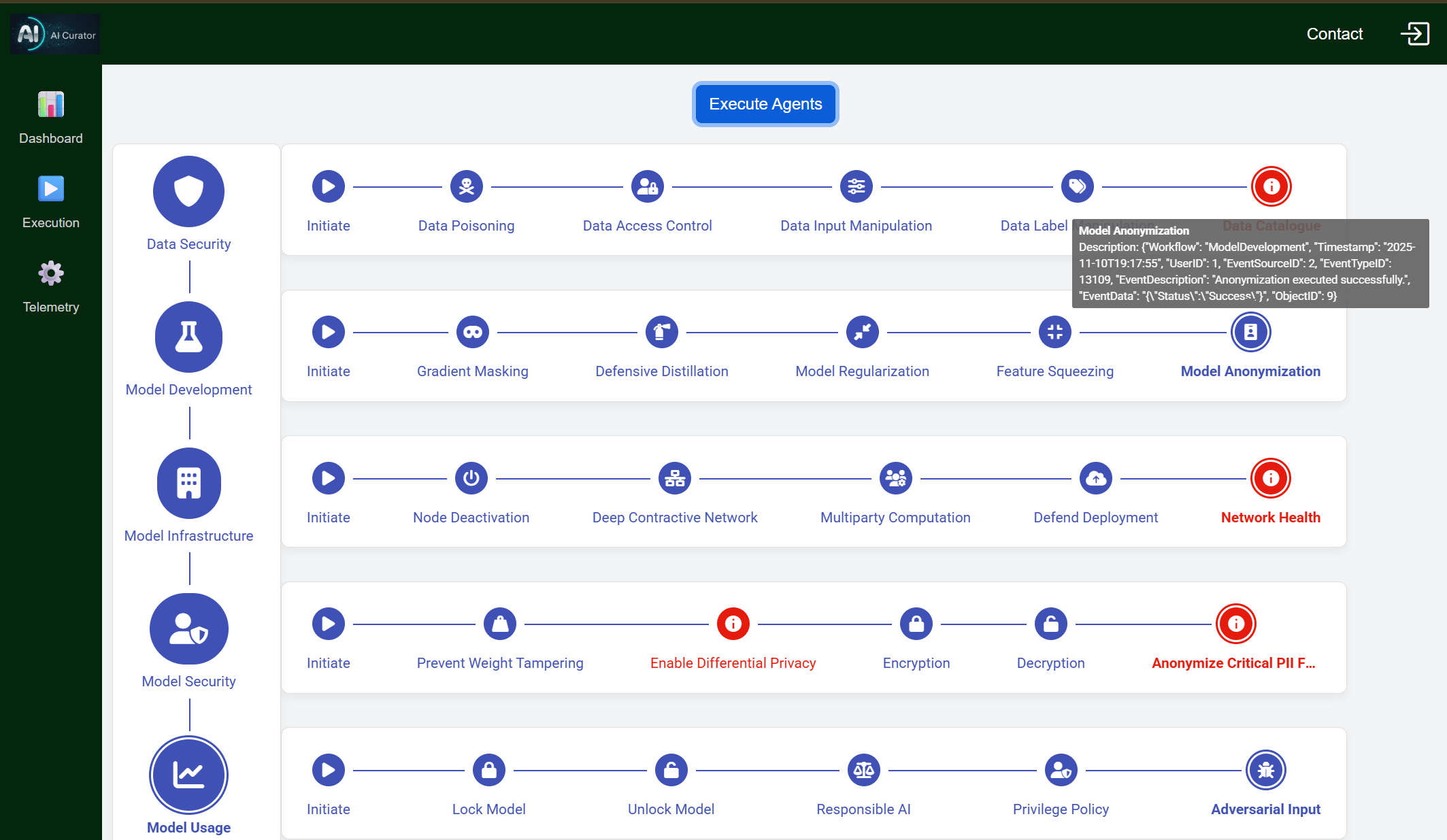
Task: Click the logout icon in header
Action: point(1415,33)
